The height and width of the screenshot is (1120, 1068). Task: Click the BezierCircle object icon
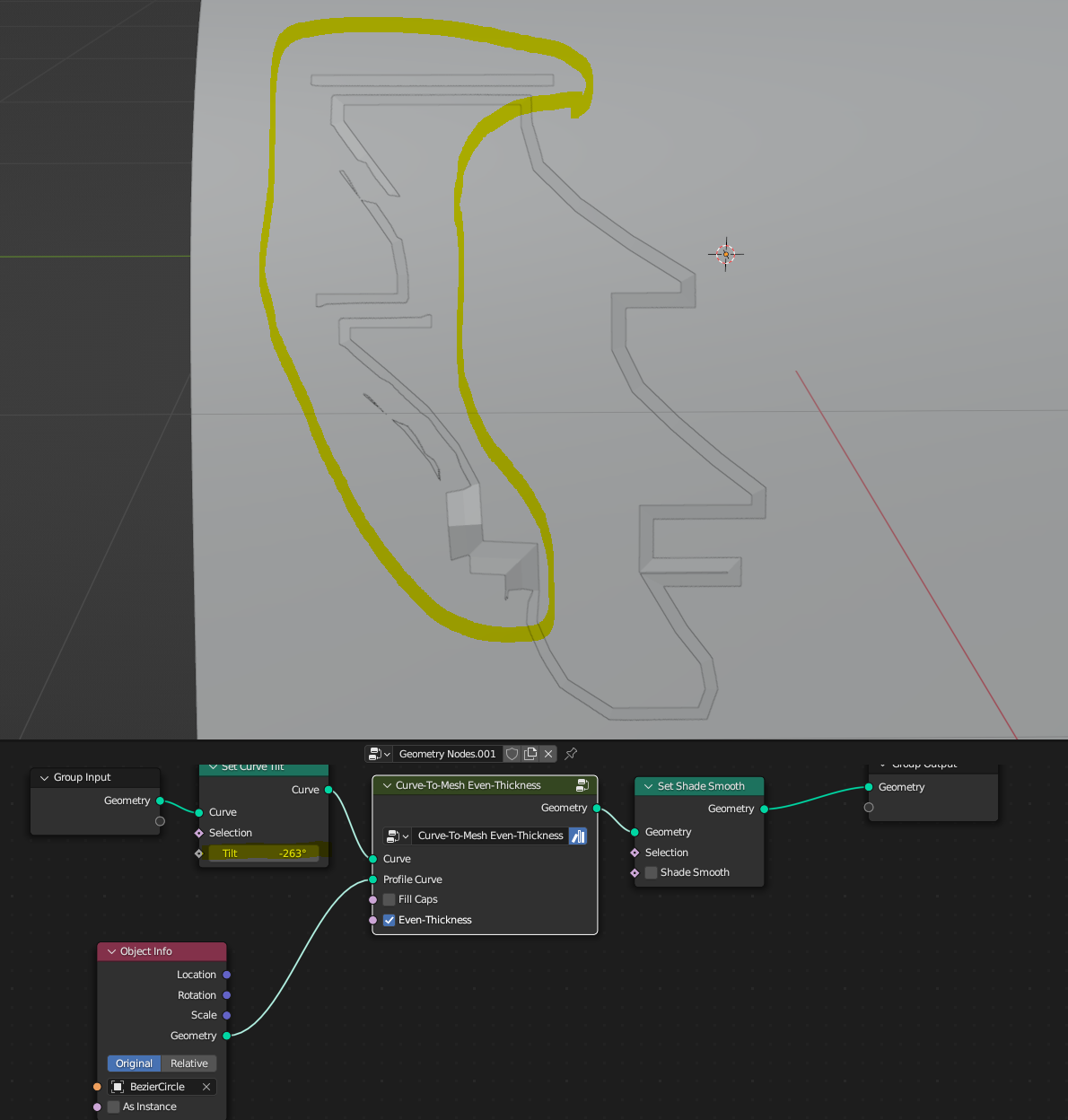[x=118, y=1087]
